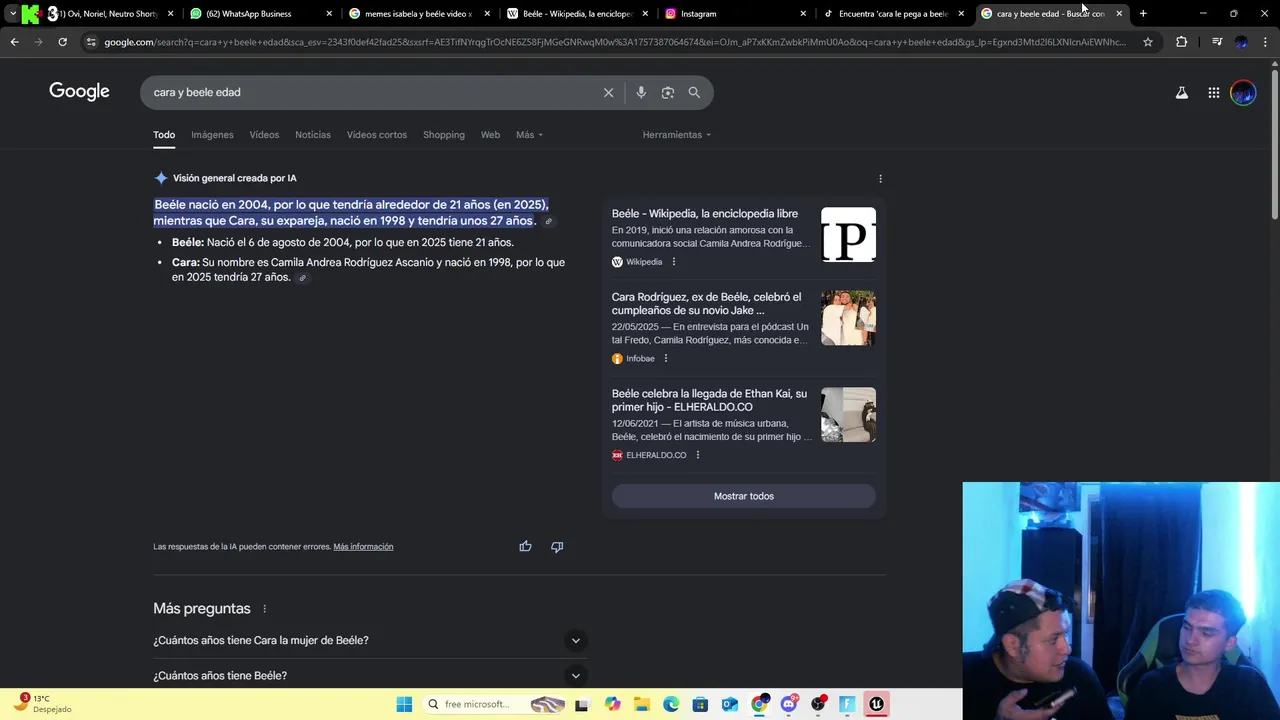
Task: Click source link icon after AI summary paragraph
Action: 548,221
